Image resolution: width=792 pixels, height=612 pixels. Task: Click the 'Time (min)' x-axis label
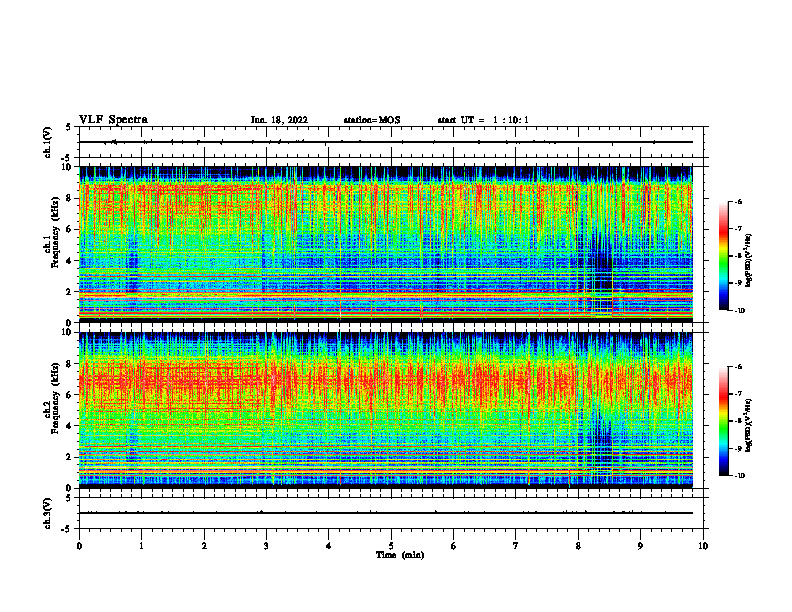pos(400,555)
